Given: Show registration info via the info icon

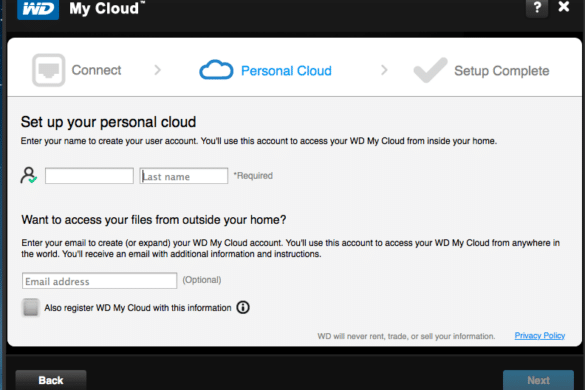Looking at the screenshot, I should tap(243, 308).
